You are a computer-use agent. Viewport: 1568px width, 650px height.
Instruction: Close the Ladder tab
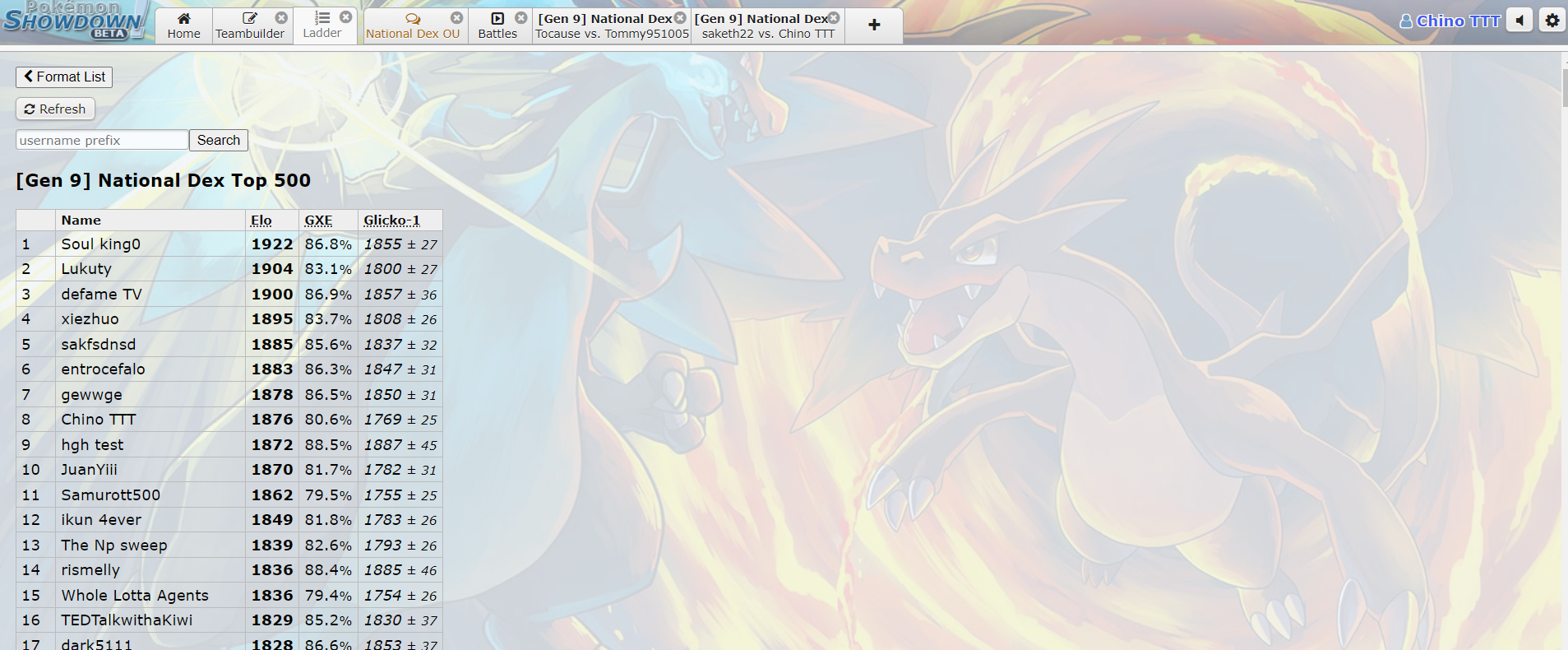(346, 16)
